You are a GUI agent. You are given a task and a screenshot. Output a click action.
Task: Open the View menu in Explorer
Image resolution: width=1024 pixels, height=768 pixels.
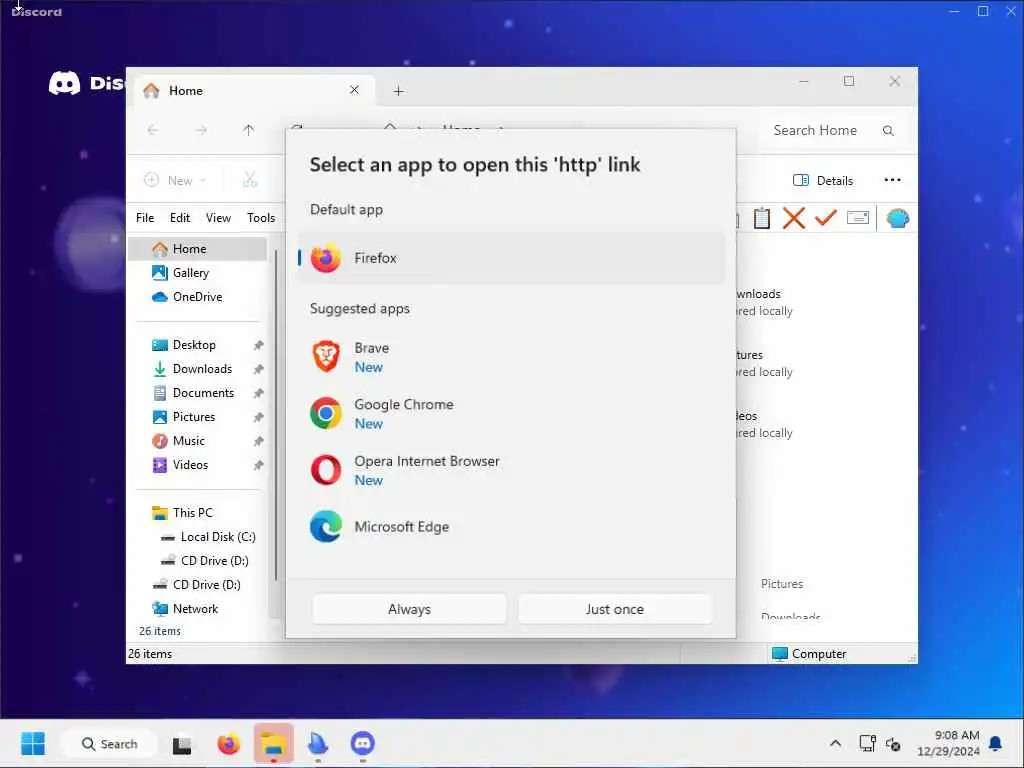tap(218, 218)
